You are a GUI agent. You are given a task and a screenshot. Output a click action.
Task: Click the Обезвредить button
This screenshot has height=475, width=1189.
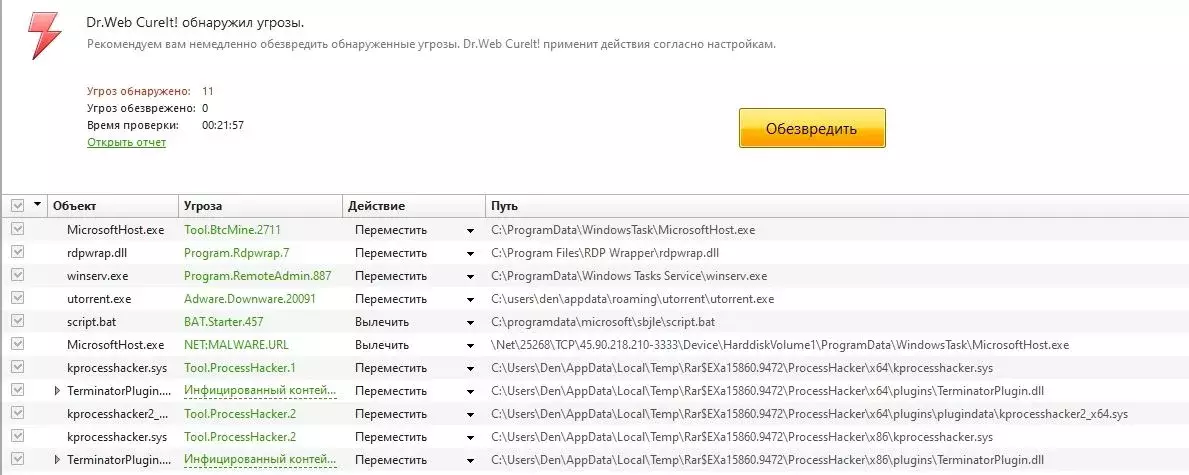[812, 128]
